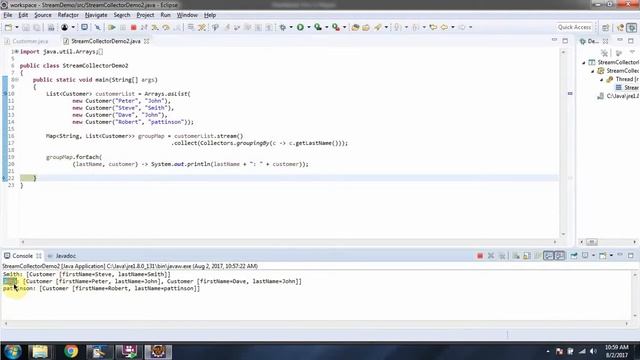Open the Open Console dropdown arrow
640x360 pixels.
pos(611,256)
